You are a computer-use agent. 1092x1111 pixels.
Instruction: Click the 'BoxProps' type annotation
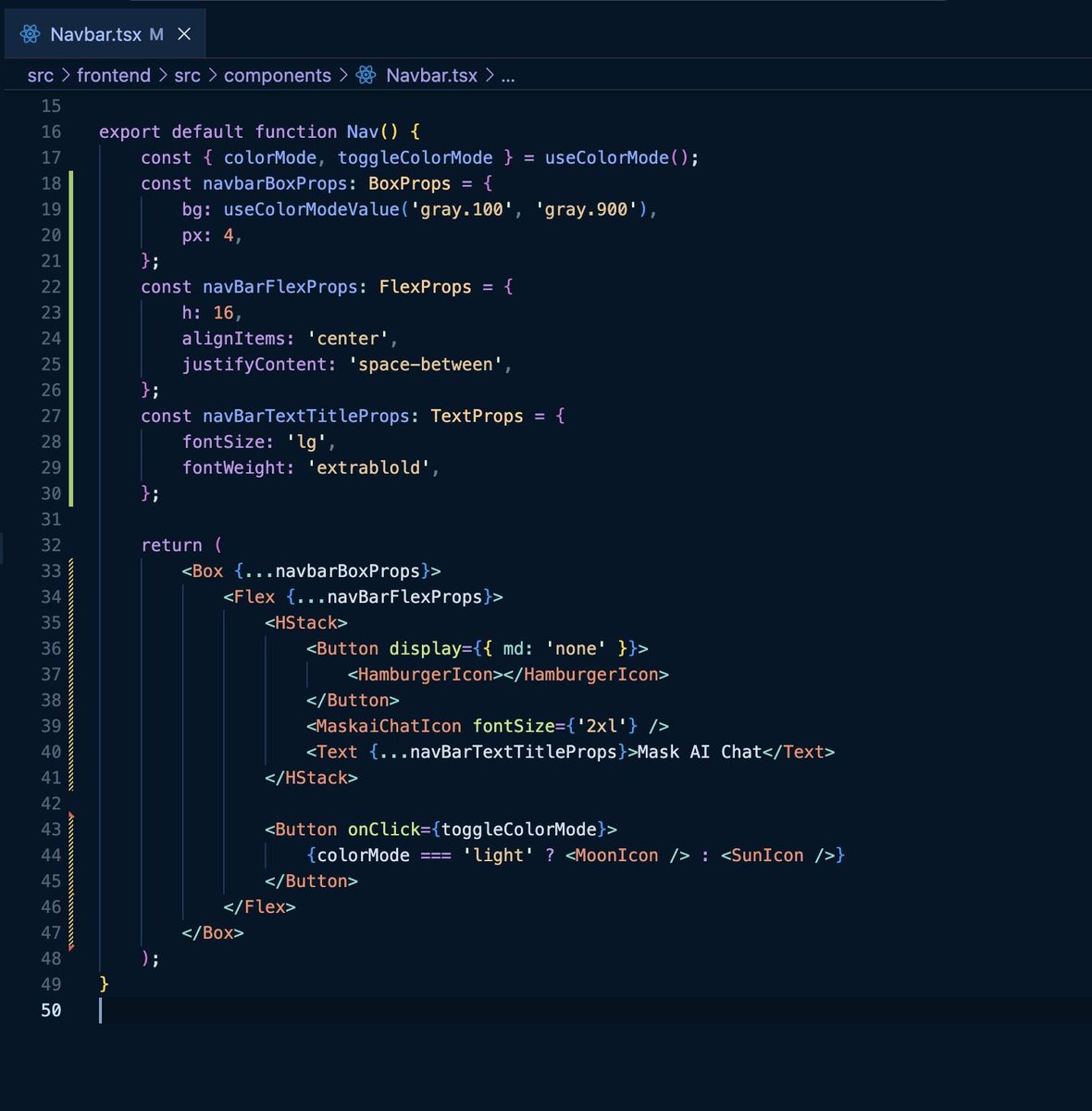click(410, 183)
